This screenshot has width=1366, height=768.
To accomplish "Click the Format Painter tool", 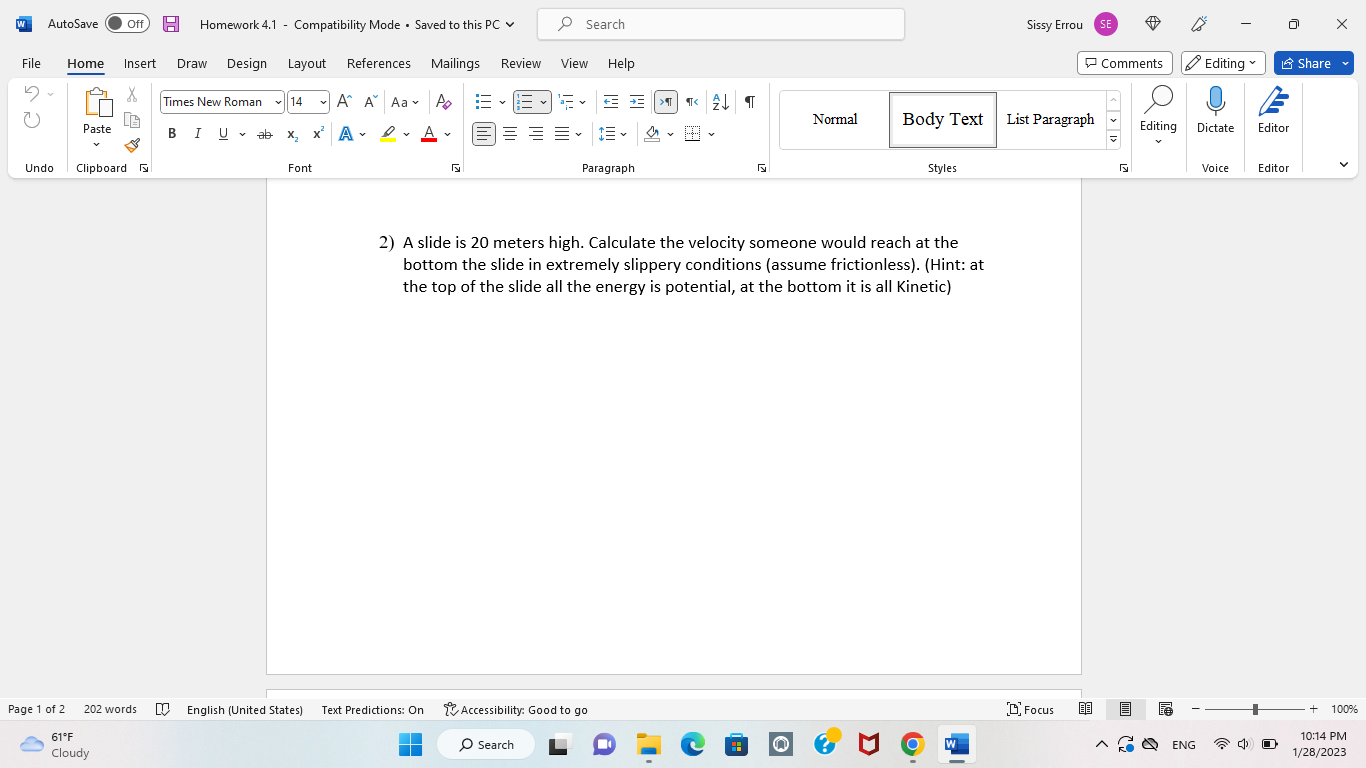I will (131, 145).
